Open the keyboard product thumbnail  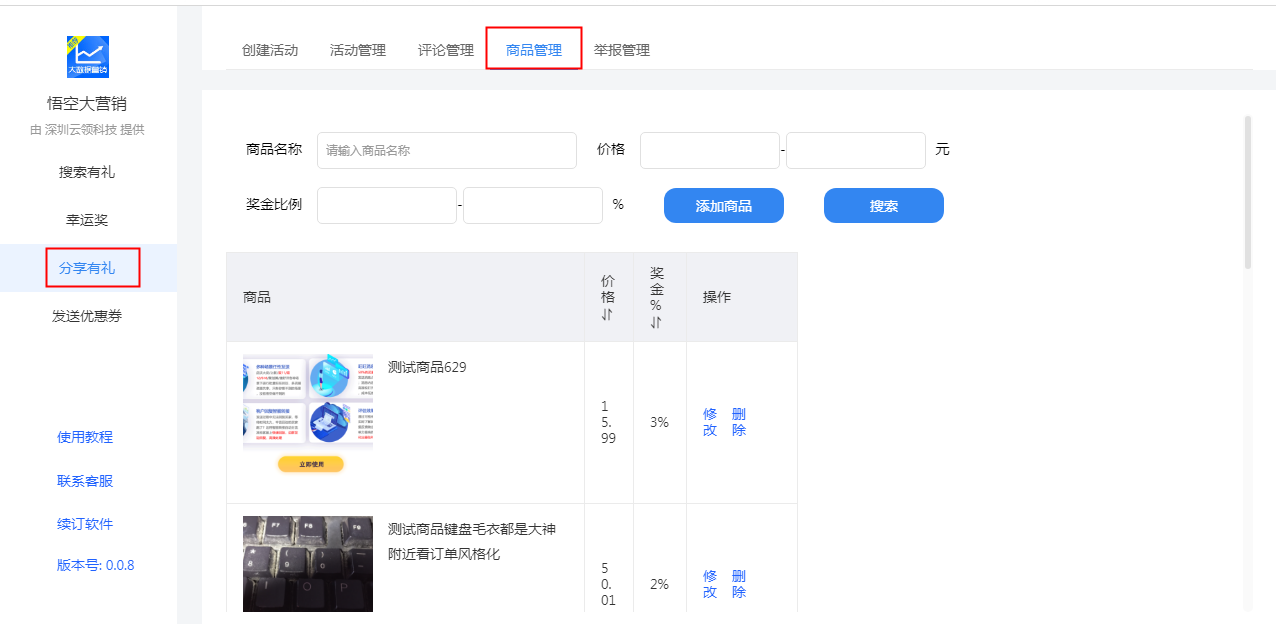(308, 564)
